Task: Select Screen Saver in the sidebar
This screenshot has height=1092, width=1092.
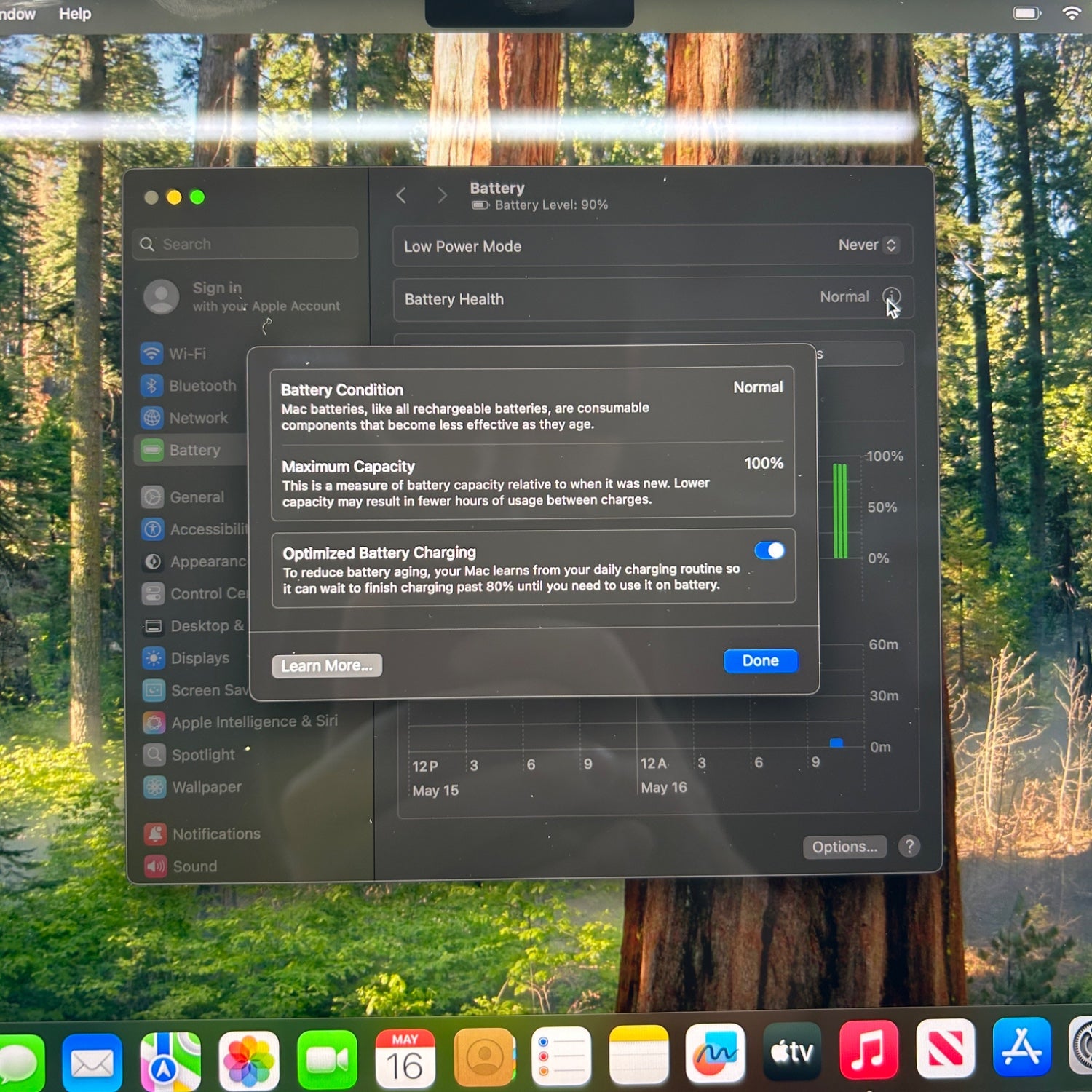Action: [x=195, y=690]
